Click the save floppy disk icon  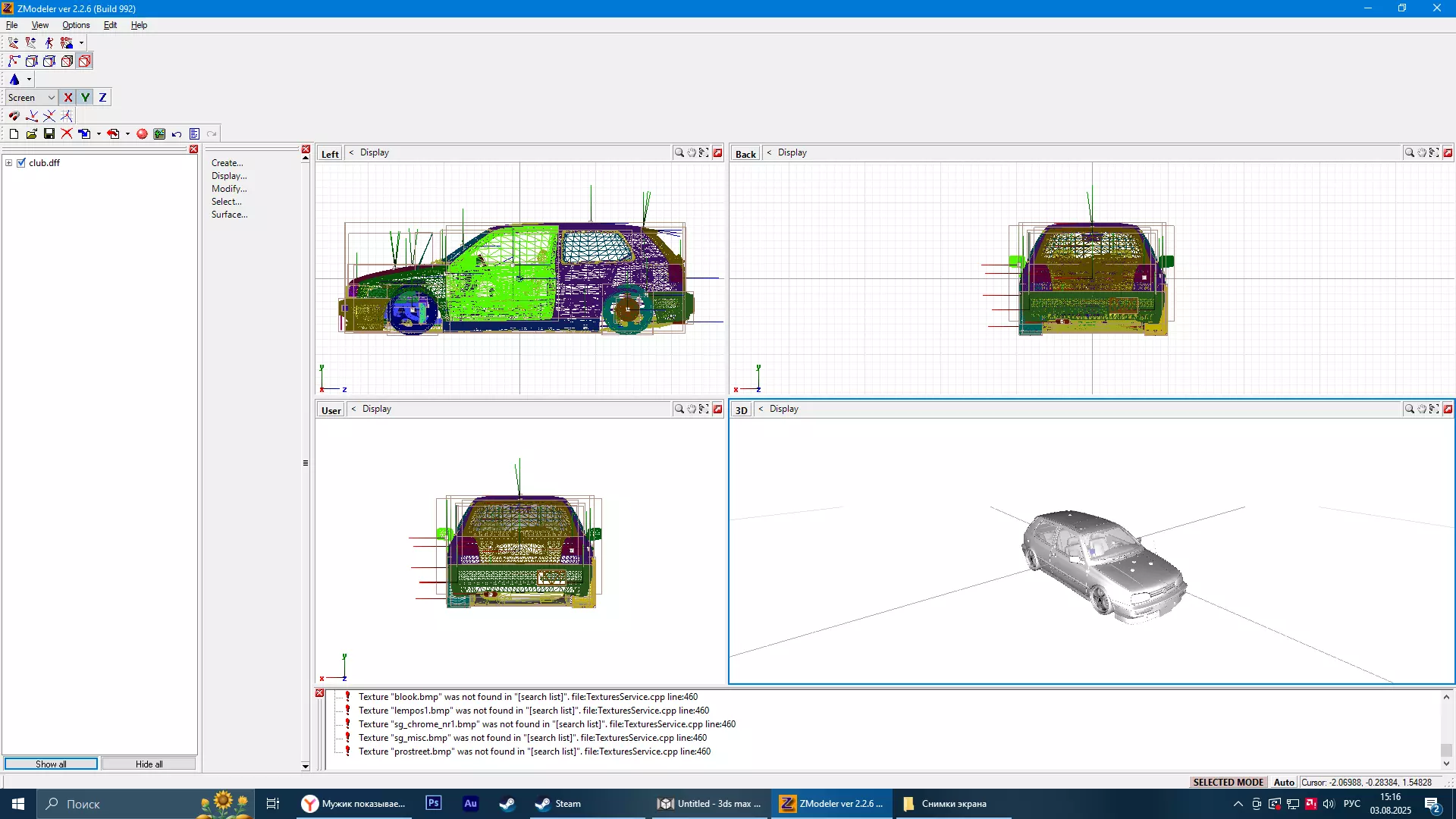49,134
